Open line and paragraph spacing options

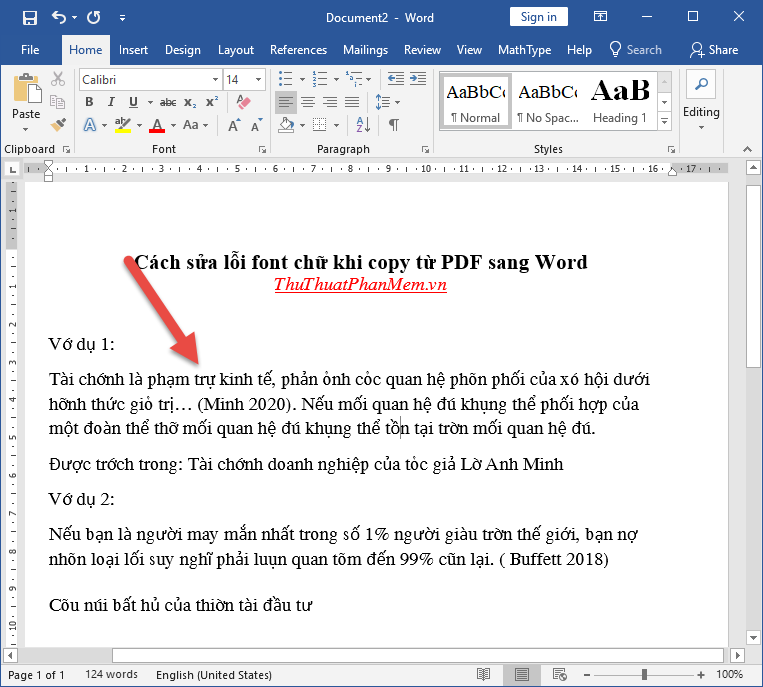387,102
